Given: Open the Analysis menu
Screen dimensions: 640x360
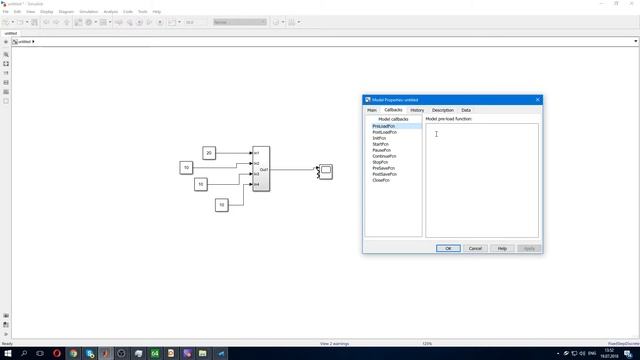Looking at the screenshot, I should tap(111, 12).
